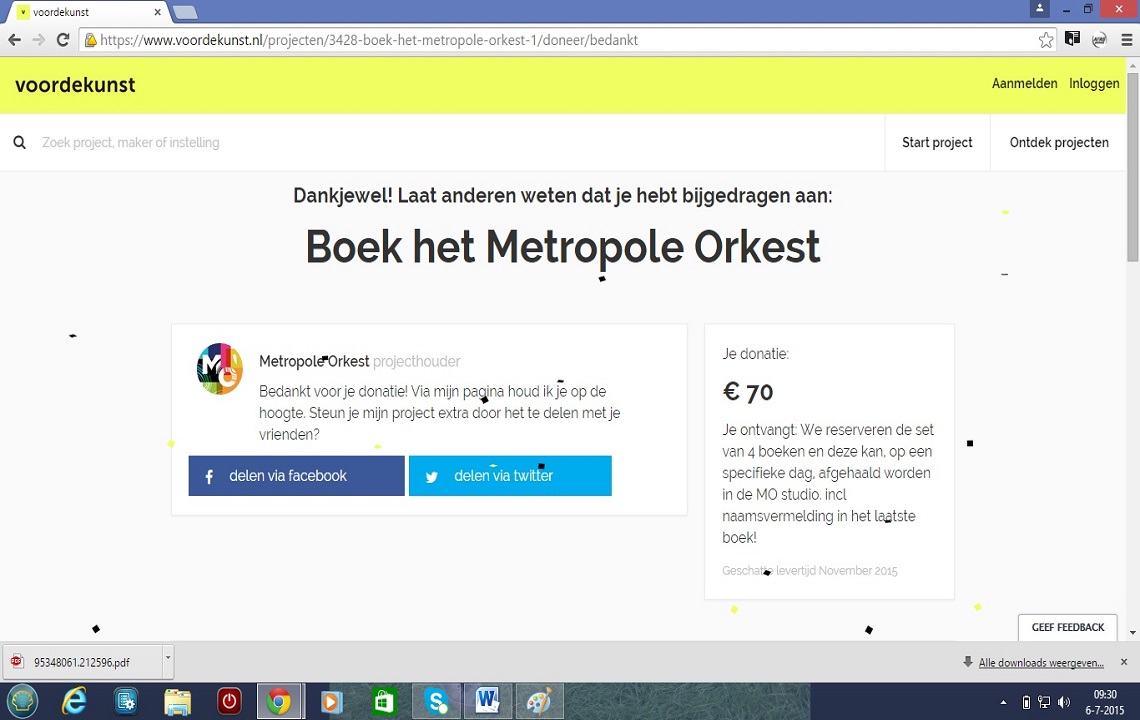Open Skype from the taskbar

(437, 702)
